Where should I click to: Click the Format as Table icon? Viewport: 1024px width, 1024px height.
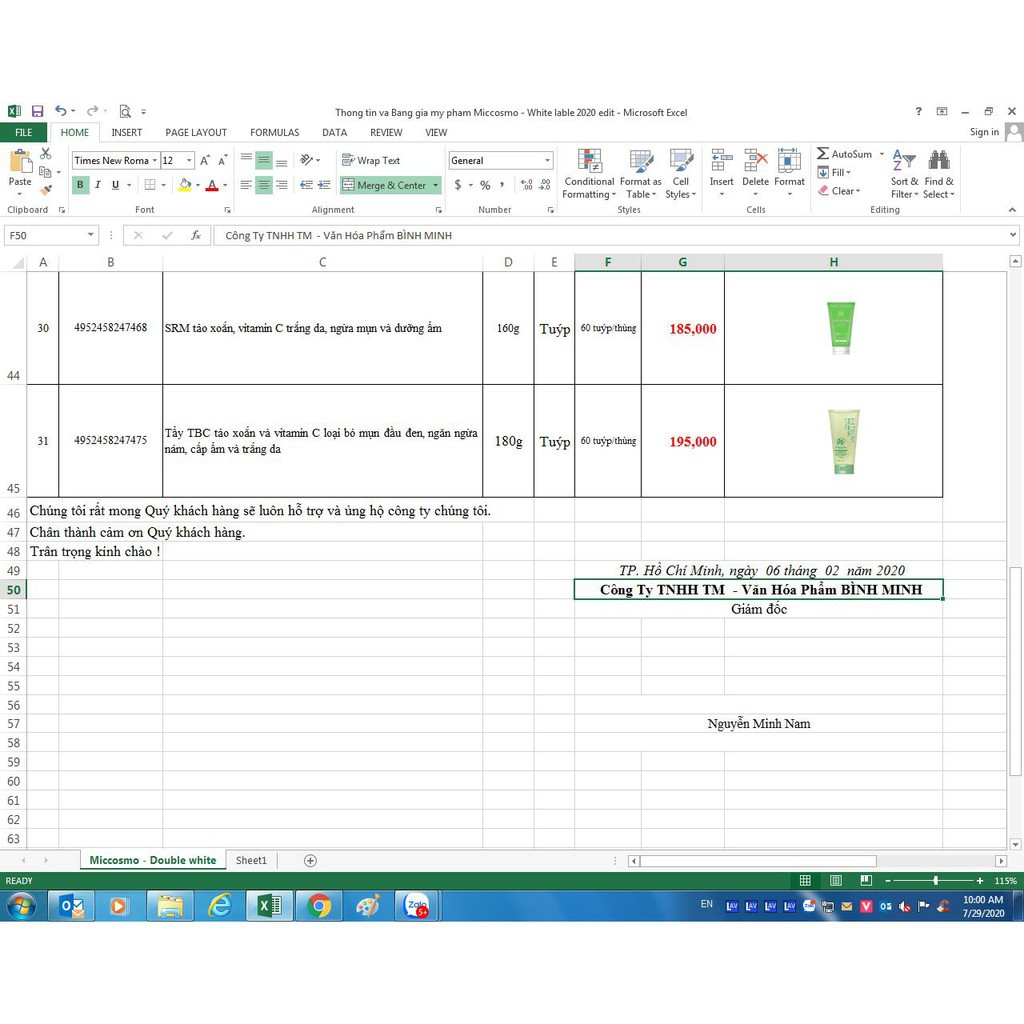click(641, 161)
